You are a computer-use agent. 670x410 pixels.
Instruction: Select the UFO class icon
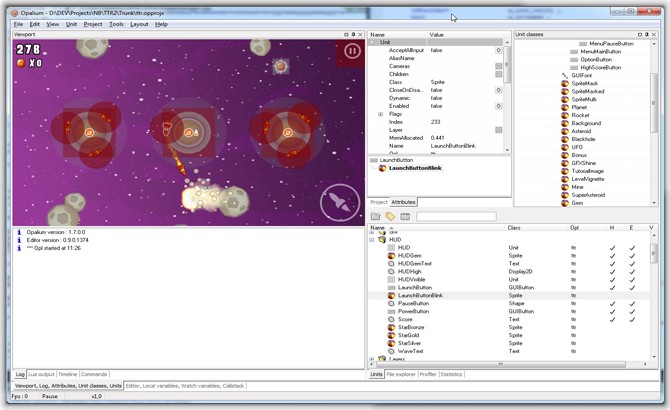[x=564, y=147]
